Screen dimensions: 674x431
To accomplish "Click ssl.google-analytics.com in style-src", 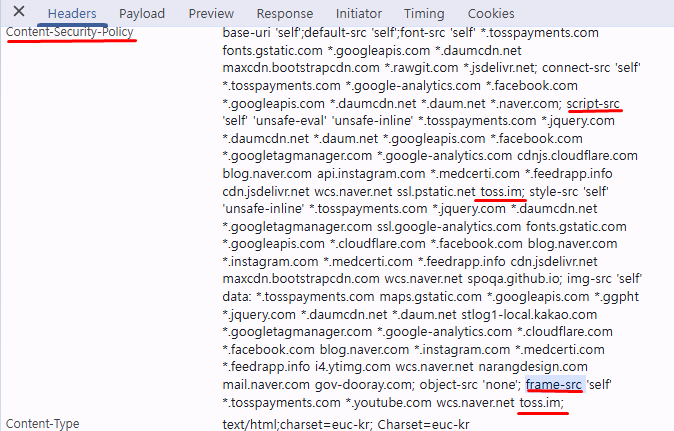I will coord(449,226).
